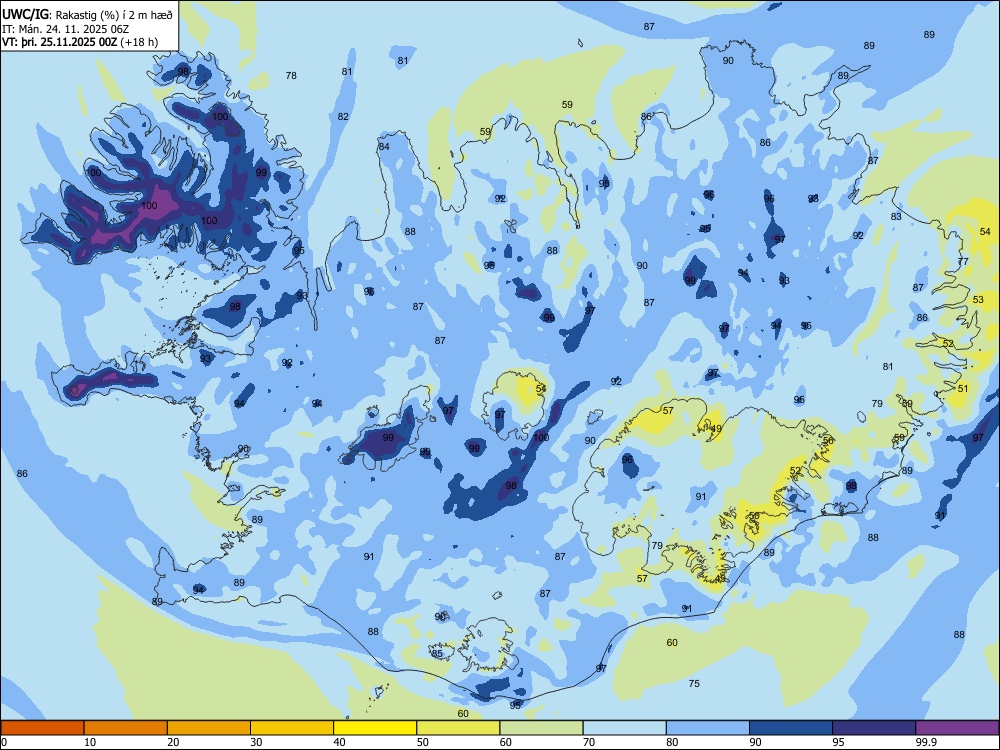Click the 0–10 dark orange legend swatch

pos(42,728)
